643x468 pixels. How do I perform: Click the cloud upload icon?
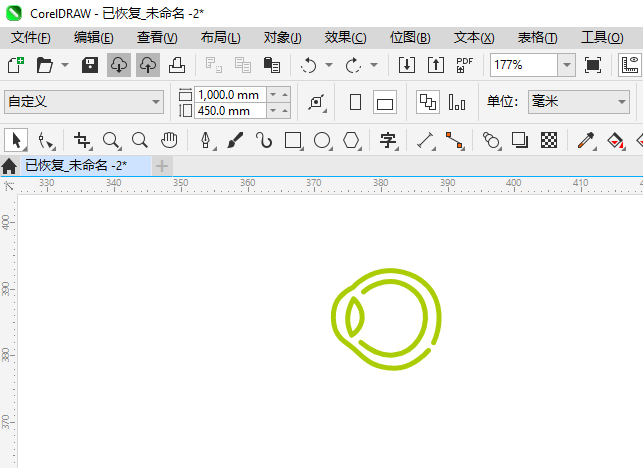(148, 65)
